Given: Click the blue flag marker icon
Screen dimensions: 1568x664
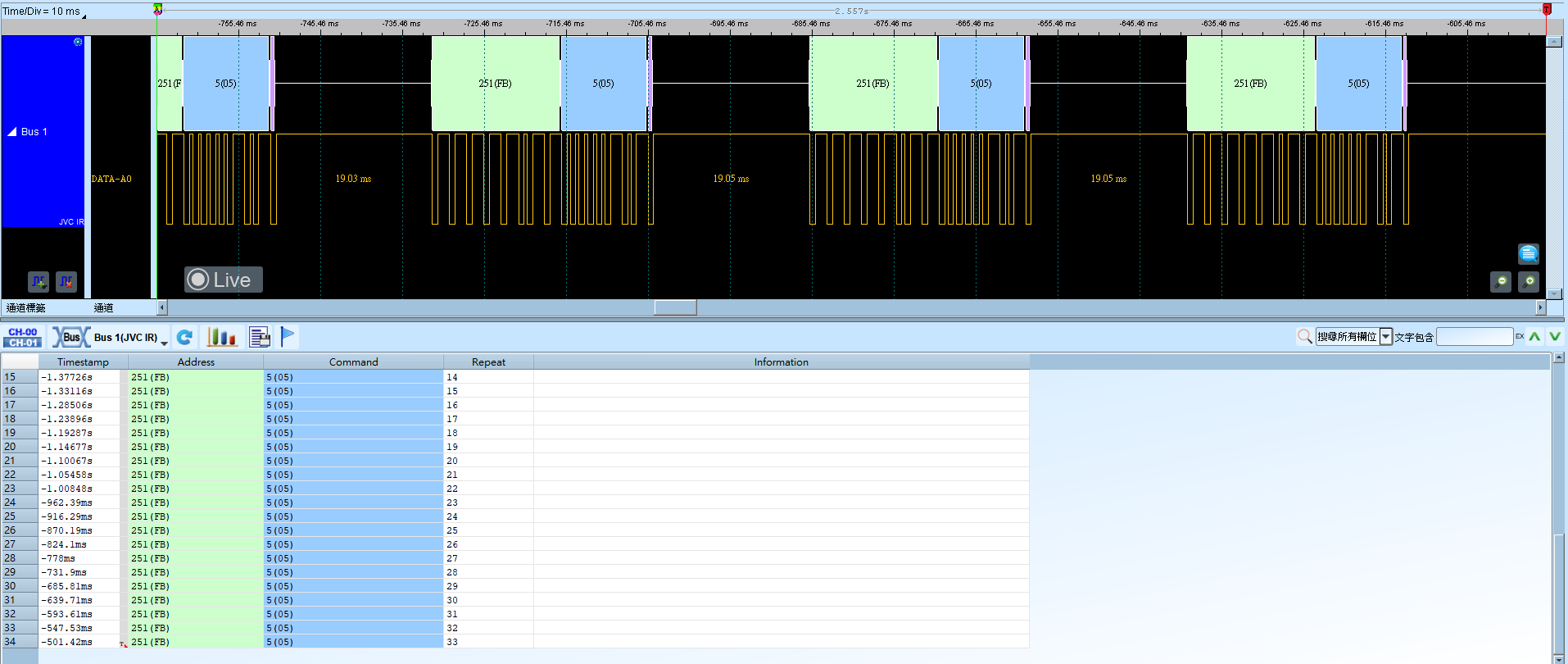Looking at the screenshot, I should click(288, 336).
